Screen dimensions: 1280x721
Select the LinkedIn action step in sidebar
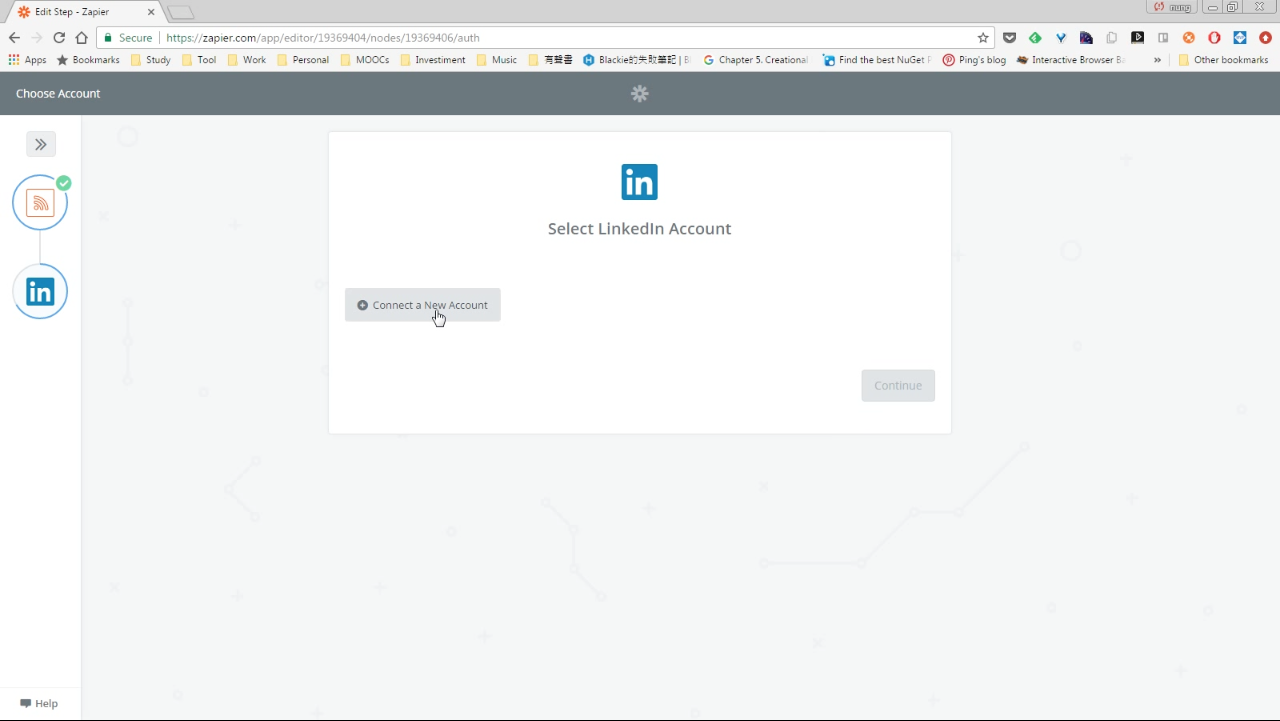40,291
